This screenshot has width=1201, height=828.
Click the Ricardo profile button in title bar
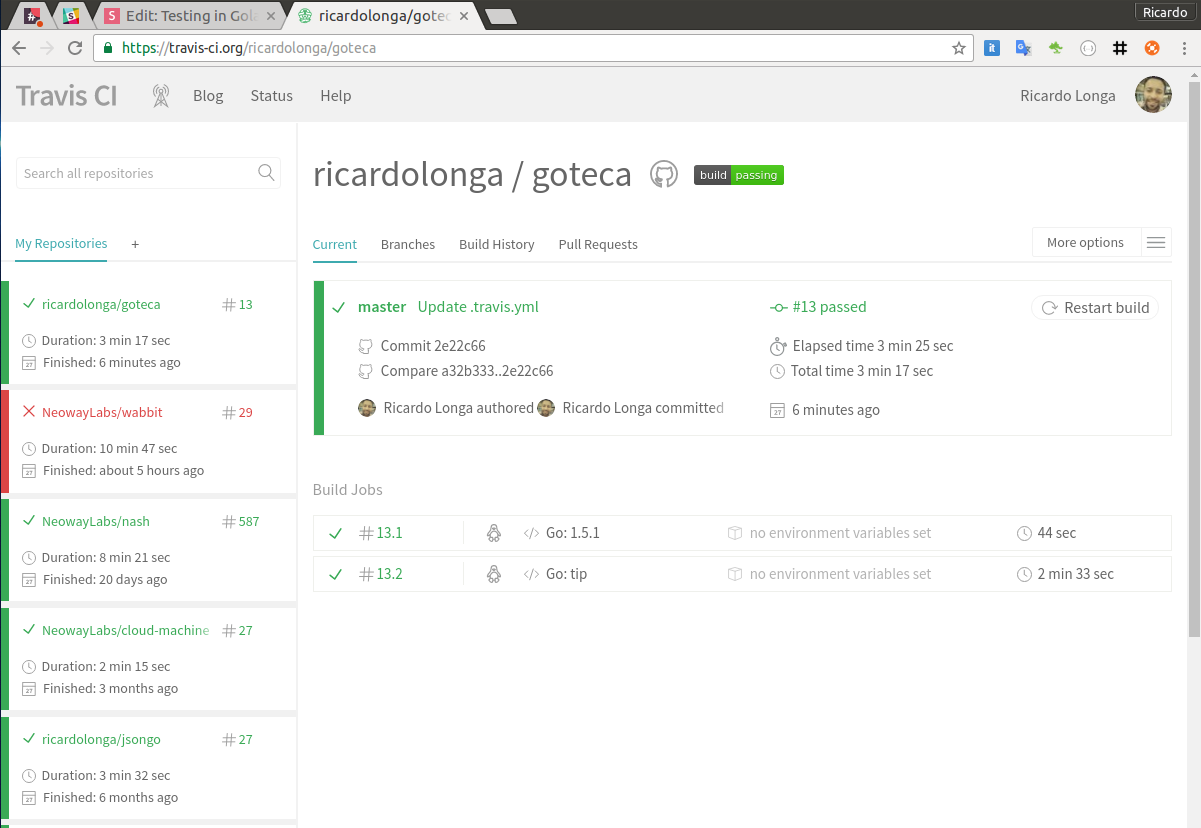point(1165,12)
